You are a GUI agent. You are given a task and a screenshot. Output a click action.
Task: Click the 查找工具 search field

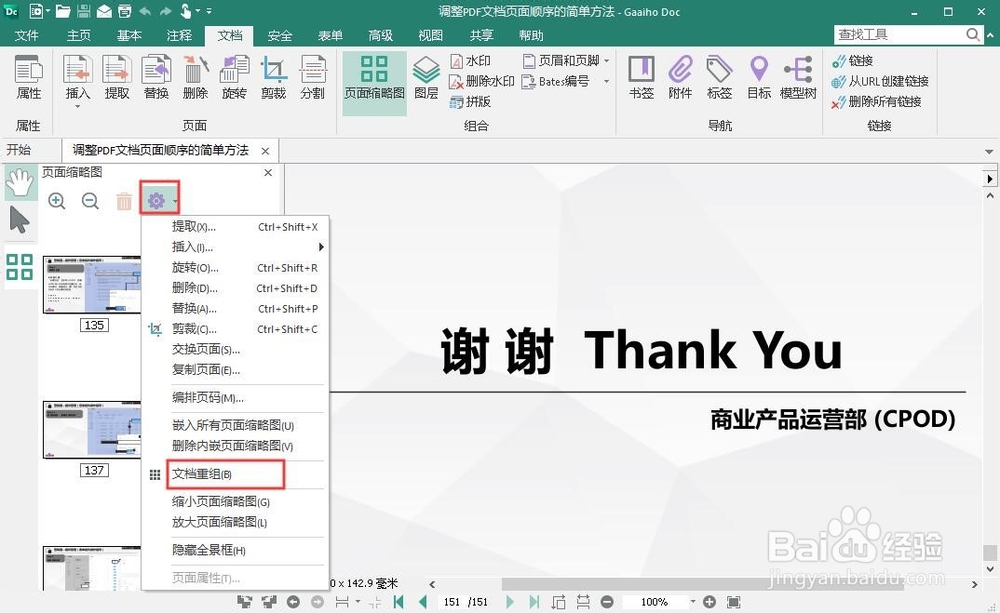[899, 34]
